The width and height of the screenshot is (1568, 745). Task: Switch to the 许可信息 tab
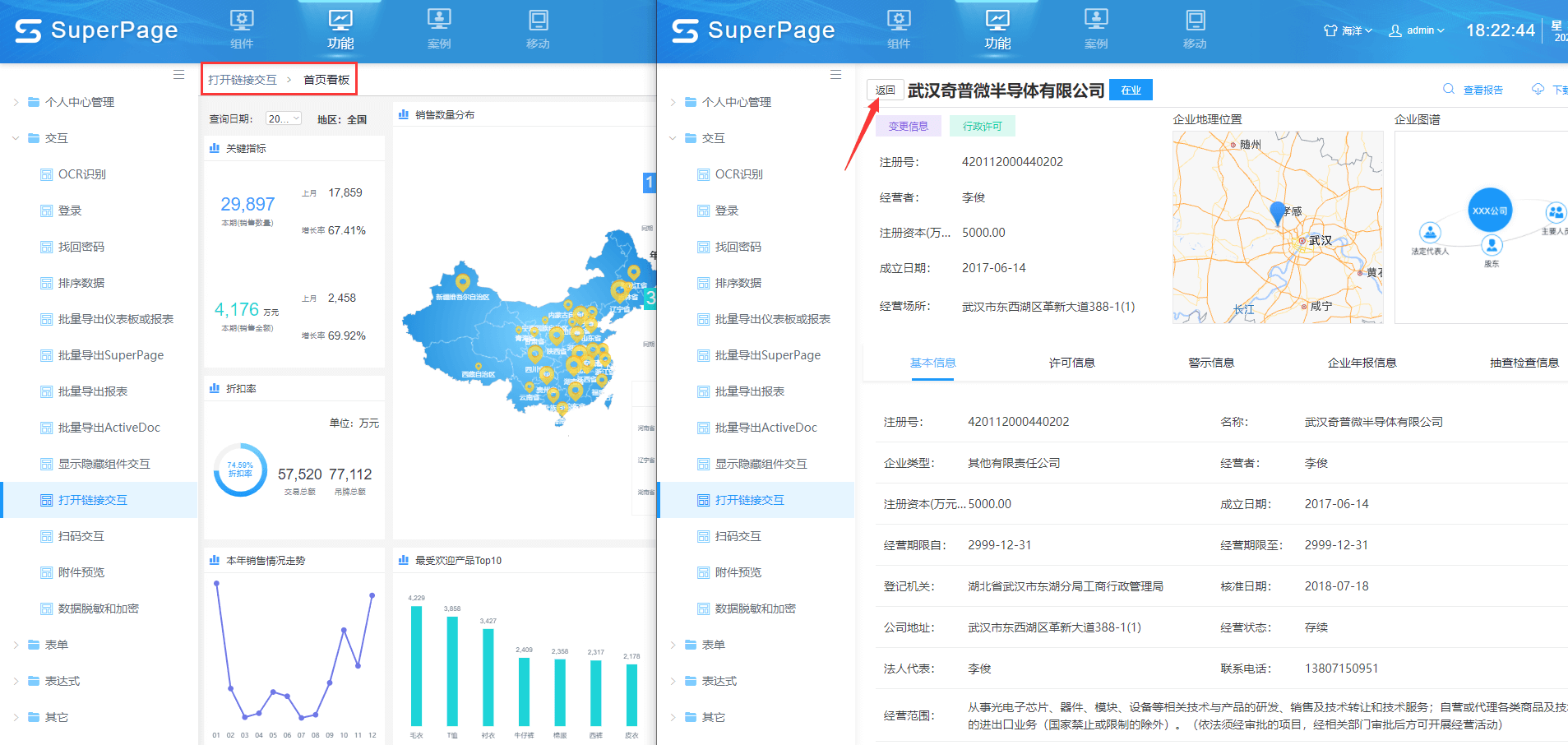(1071, 363)
